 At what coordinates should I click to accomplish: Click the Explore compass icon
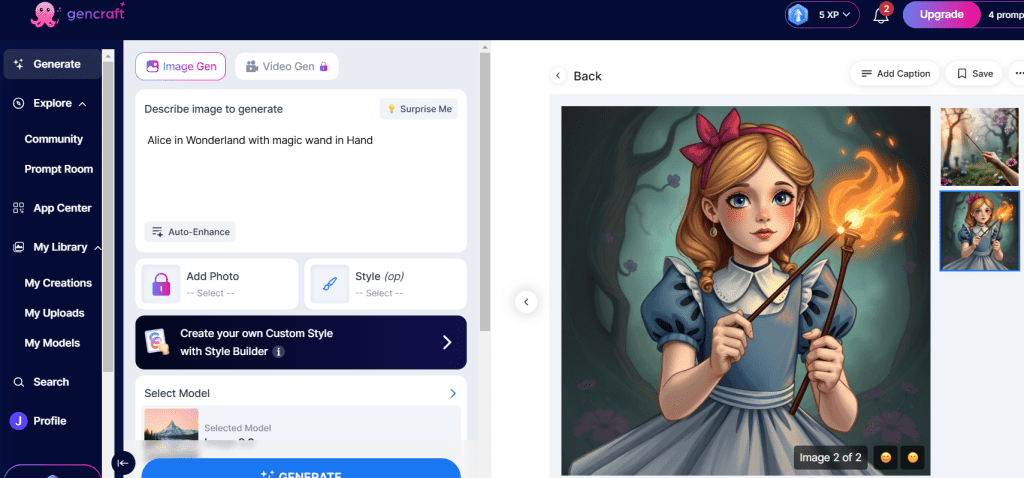coord(19,103)
